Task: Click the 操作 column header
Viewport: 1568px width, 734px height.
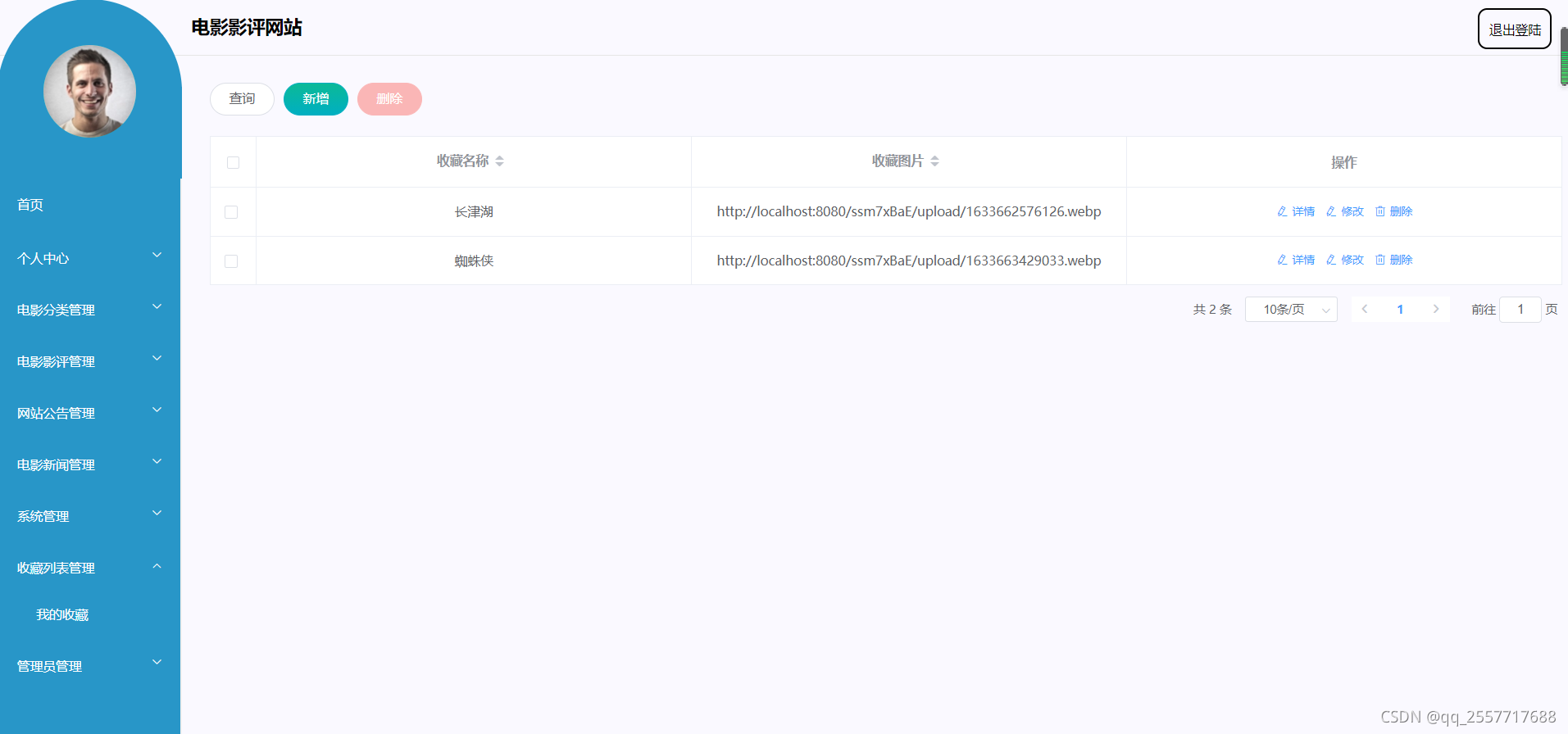Action: pyautogui.click(x=1344, y=162)
